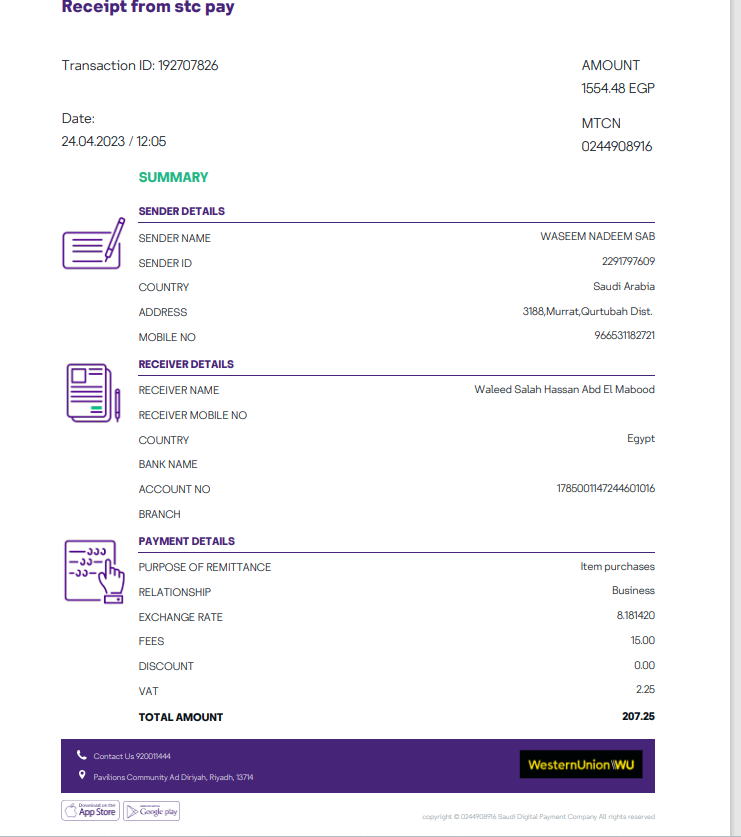Screen dimensions: 741x837
Task: Open the Google Play download badge
Action: pyautogui.click(x=152, y=811)
